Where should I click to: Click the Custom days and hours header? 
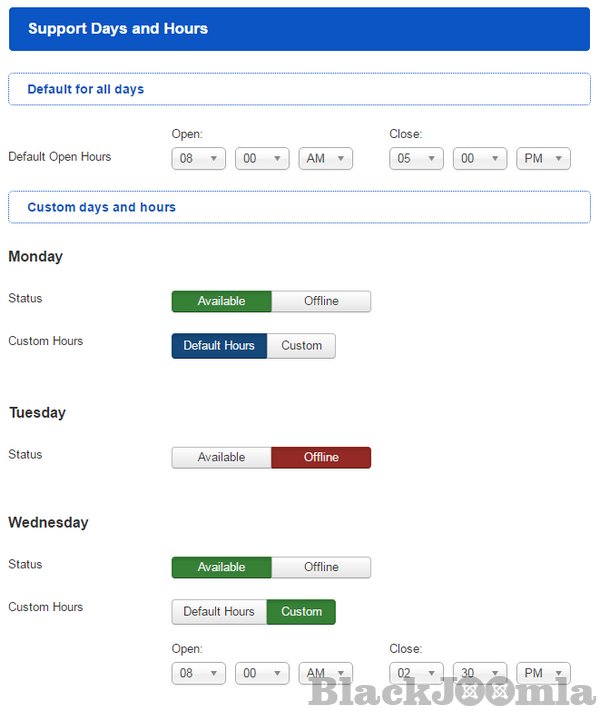[101, 207]
